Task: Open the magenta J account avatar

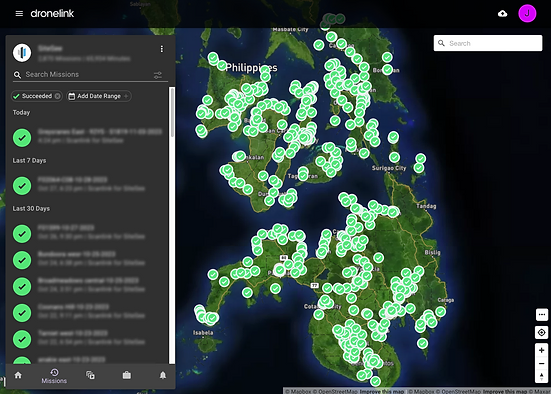Action: (x=527, y=14)
